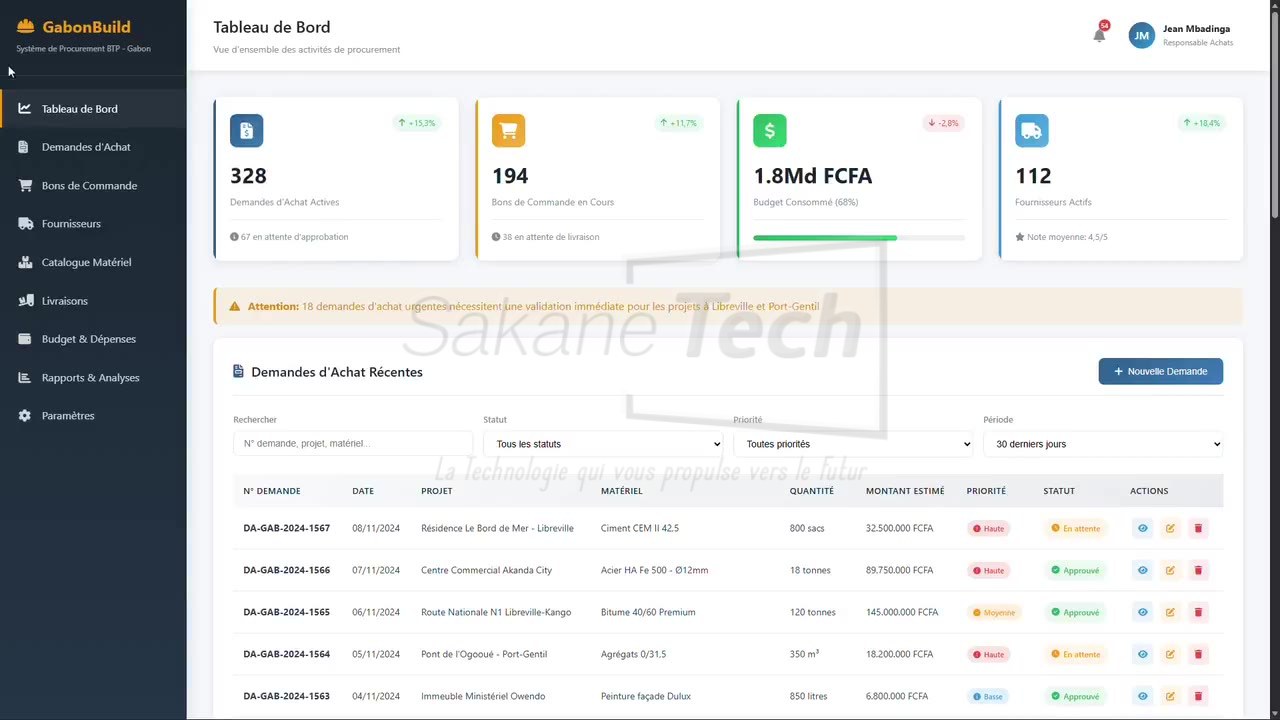Edit request DA-GAB-2024-1565
The height and width of the screenshot is (720, 1280).
click(x=1170, y=612)
